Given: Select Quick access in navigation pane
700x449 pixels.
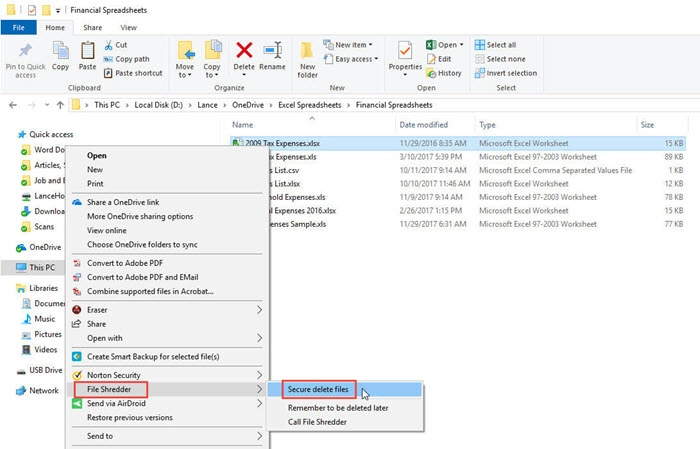Looking at the screenshot, I should click(51, 134).
